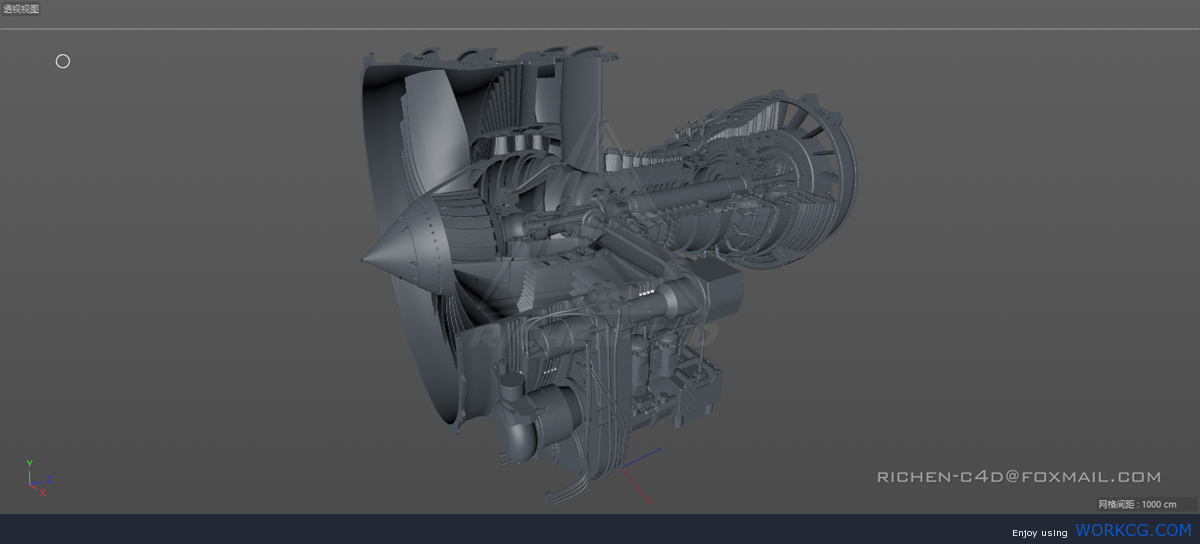
Task: Open the WORKCG.COM link
Action: click(x=1133, y=530)
